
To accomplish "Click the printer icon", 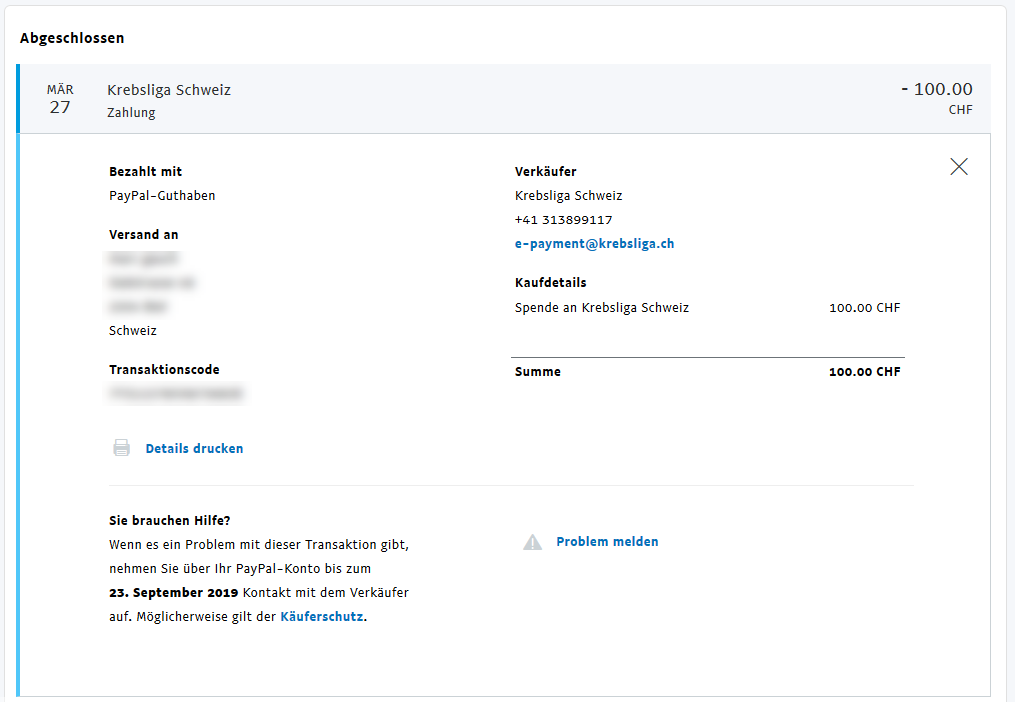I will [x=122, y=448].
